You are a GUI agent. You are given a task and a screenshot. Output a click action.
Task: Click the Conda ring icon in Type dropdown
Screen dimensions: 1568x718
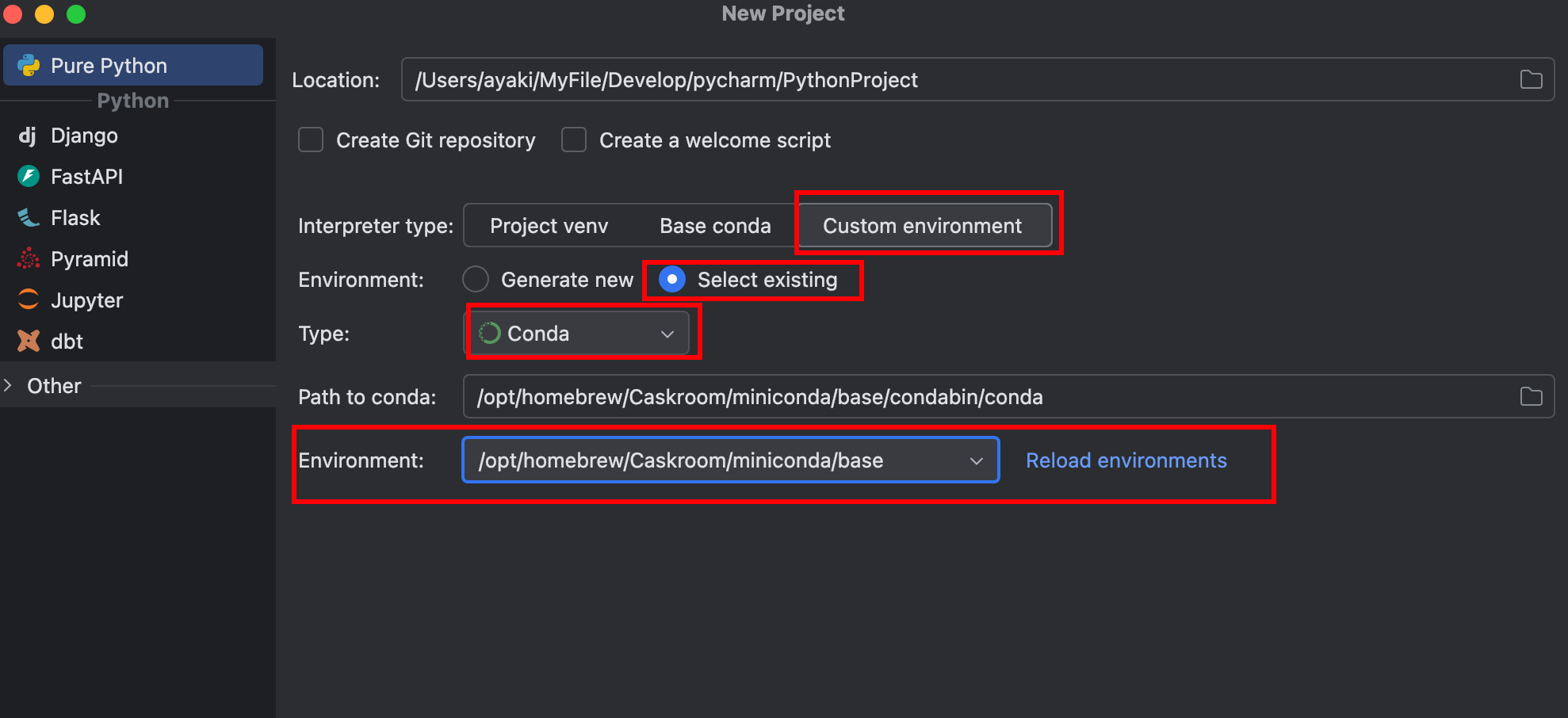tap(490, 334)
